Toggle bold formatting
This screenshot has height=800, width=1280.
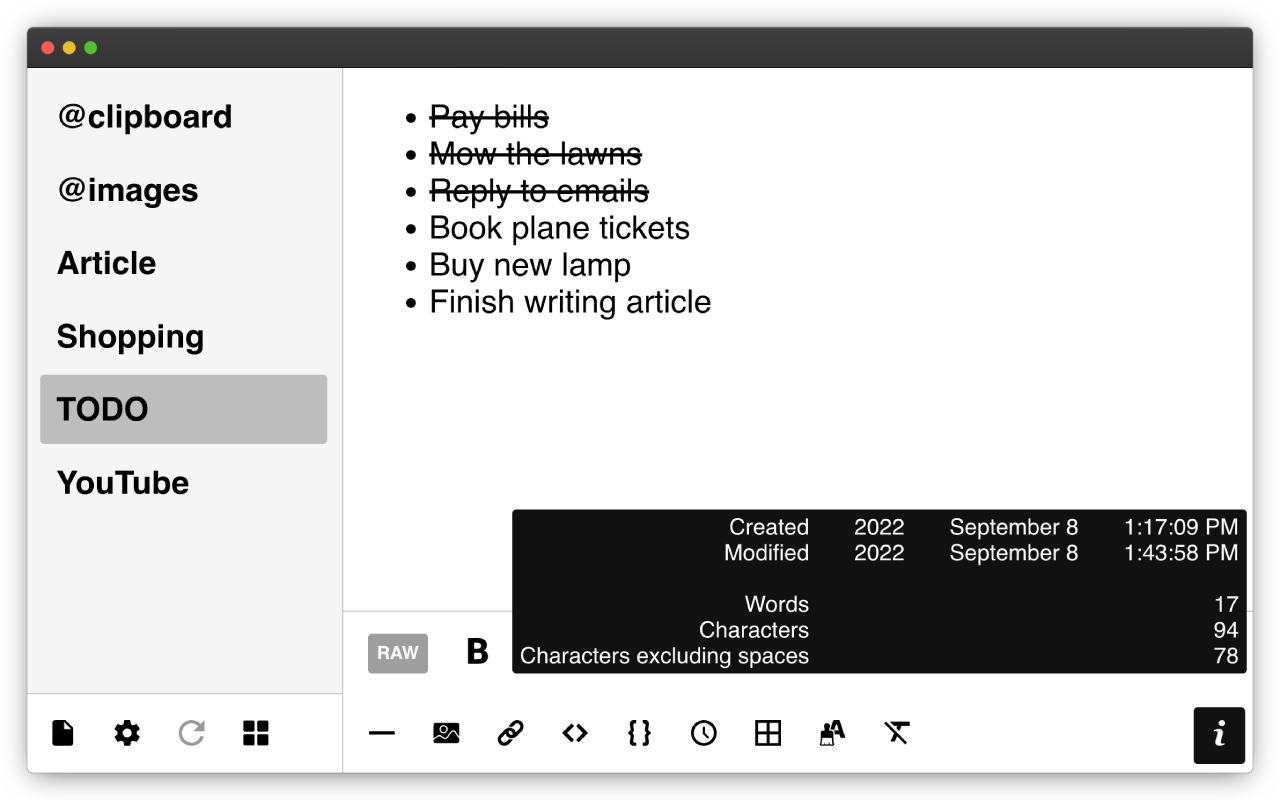pyautogui.click(x=478, y=652)
